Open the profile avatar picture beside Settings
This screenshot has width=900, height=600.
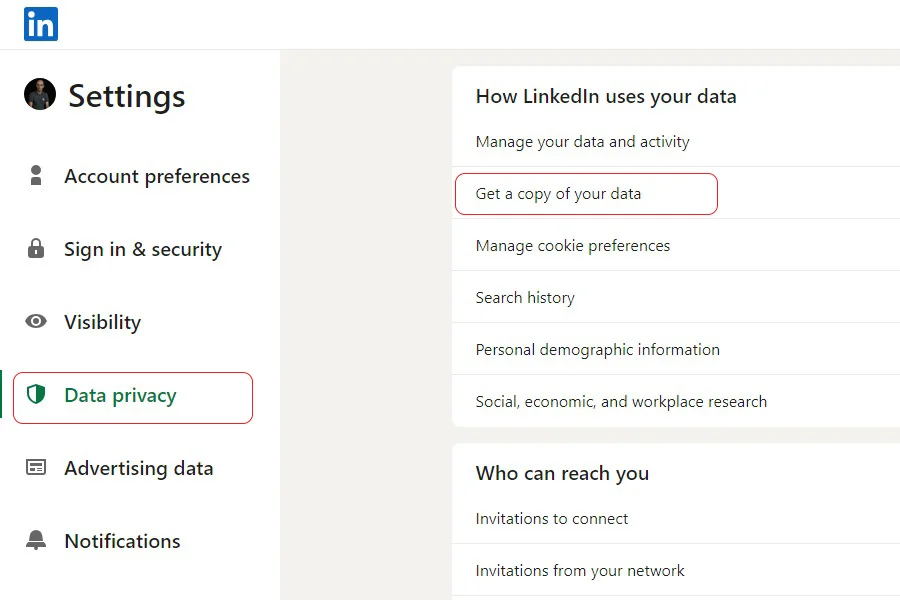[x=40, y=94]
